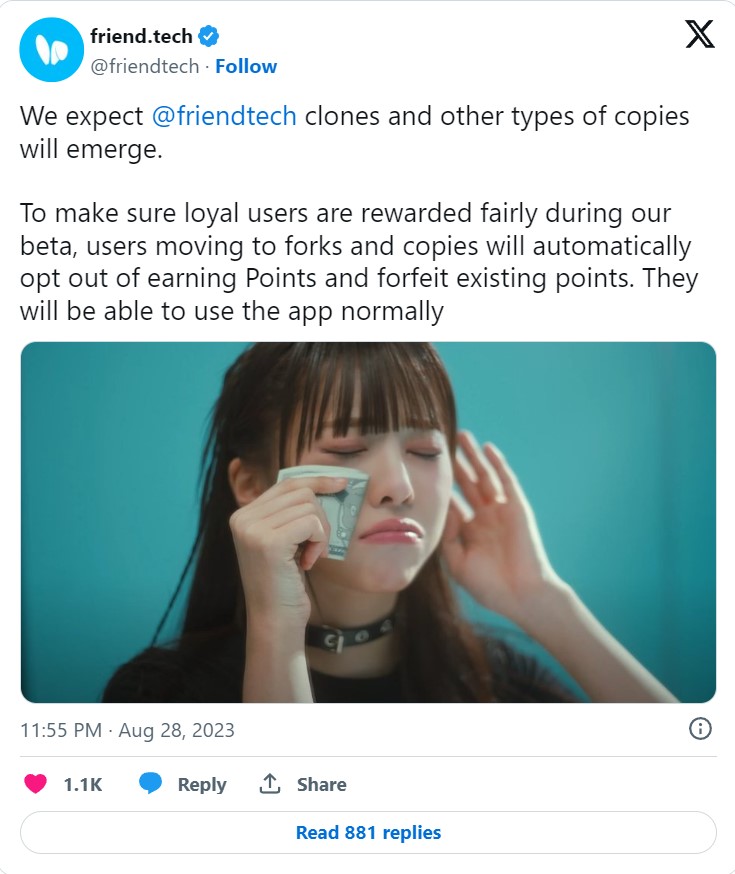
Task: Click the 1.1K likes count
Action: tap(83, 785)
